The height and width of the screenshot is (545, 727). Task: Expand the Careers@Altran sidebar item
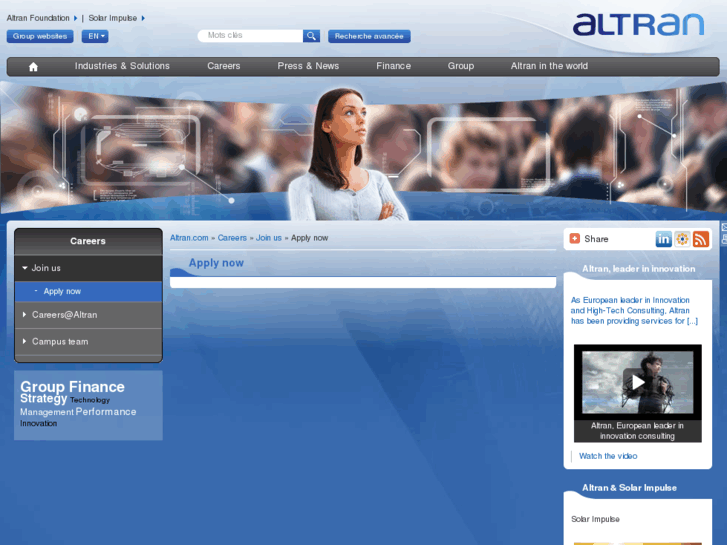tap(88, 315)
